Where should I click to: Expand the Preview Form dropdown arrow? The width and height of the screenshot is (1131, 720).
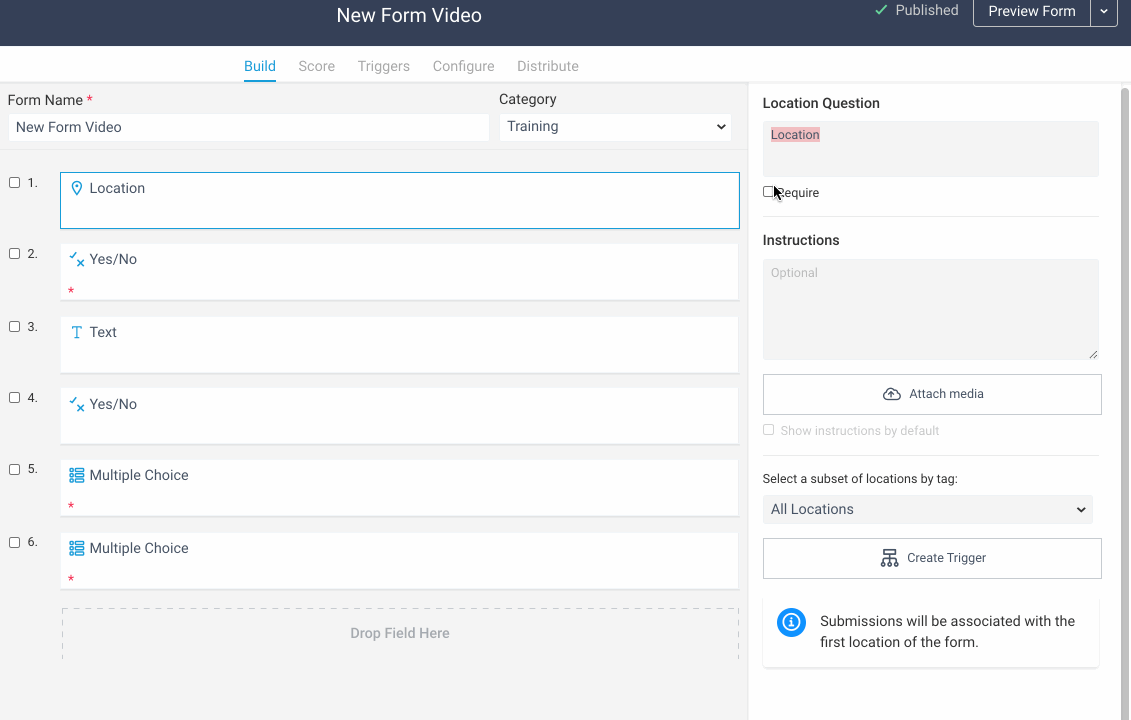click(1104, 13)
